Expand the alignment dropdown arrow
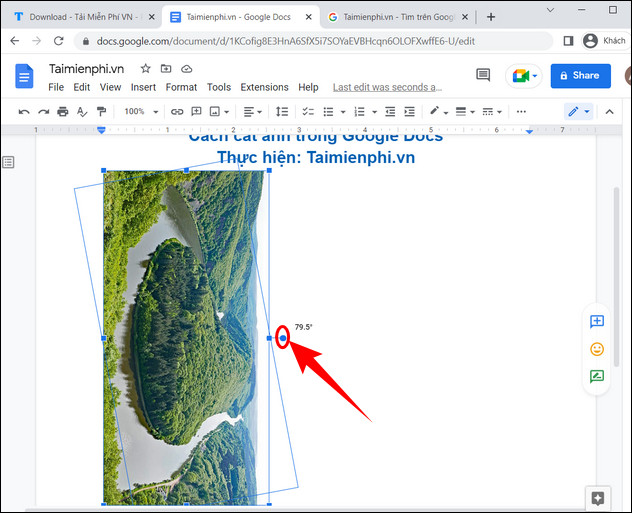This screenshot has height=513, width=632. click(x=259, y=112)
